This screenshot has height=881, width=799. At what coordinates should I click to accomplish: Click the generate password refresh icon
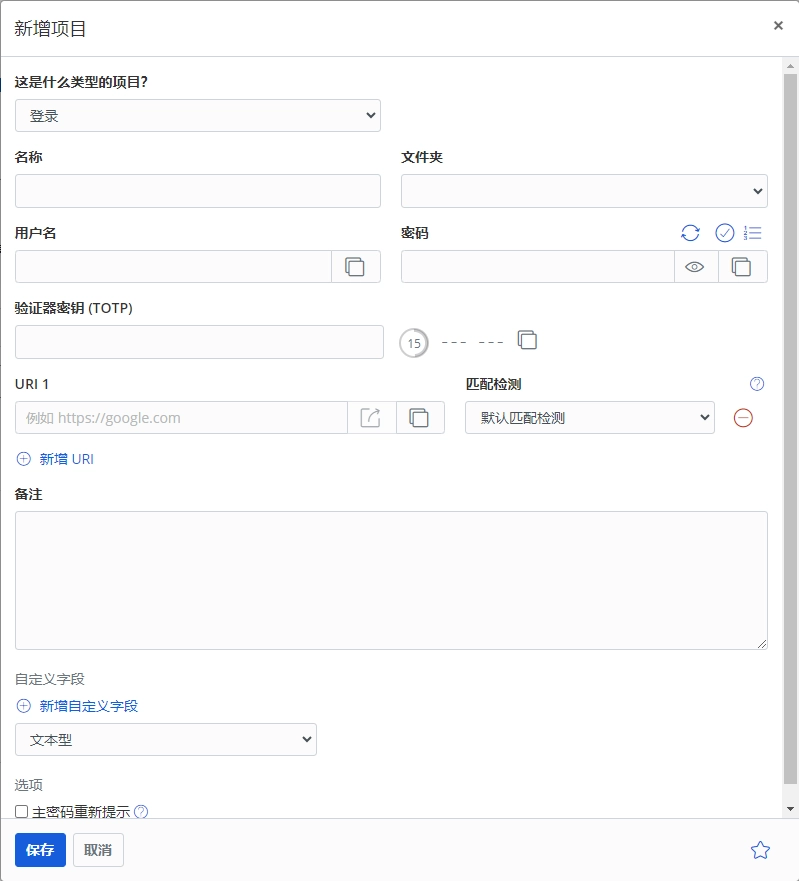[x=690, y=233]
